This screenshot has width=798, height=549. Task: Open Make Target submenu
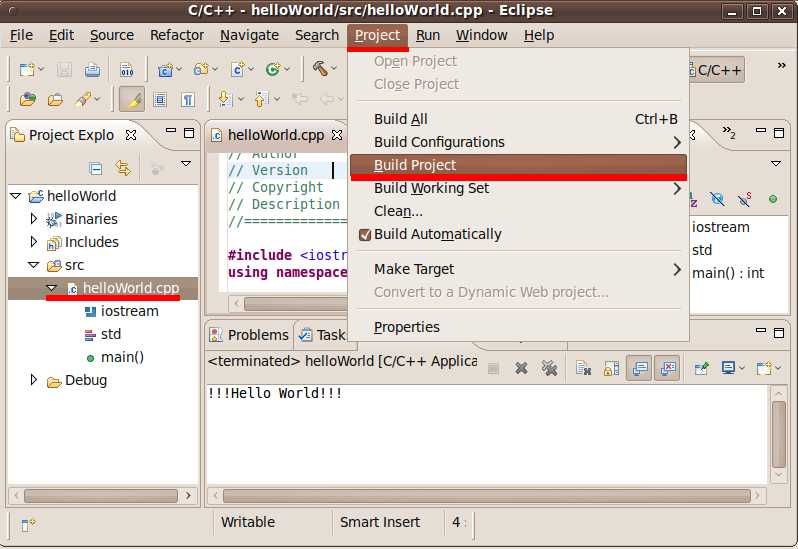tap(518, 269)
